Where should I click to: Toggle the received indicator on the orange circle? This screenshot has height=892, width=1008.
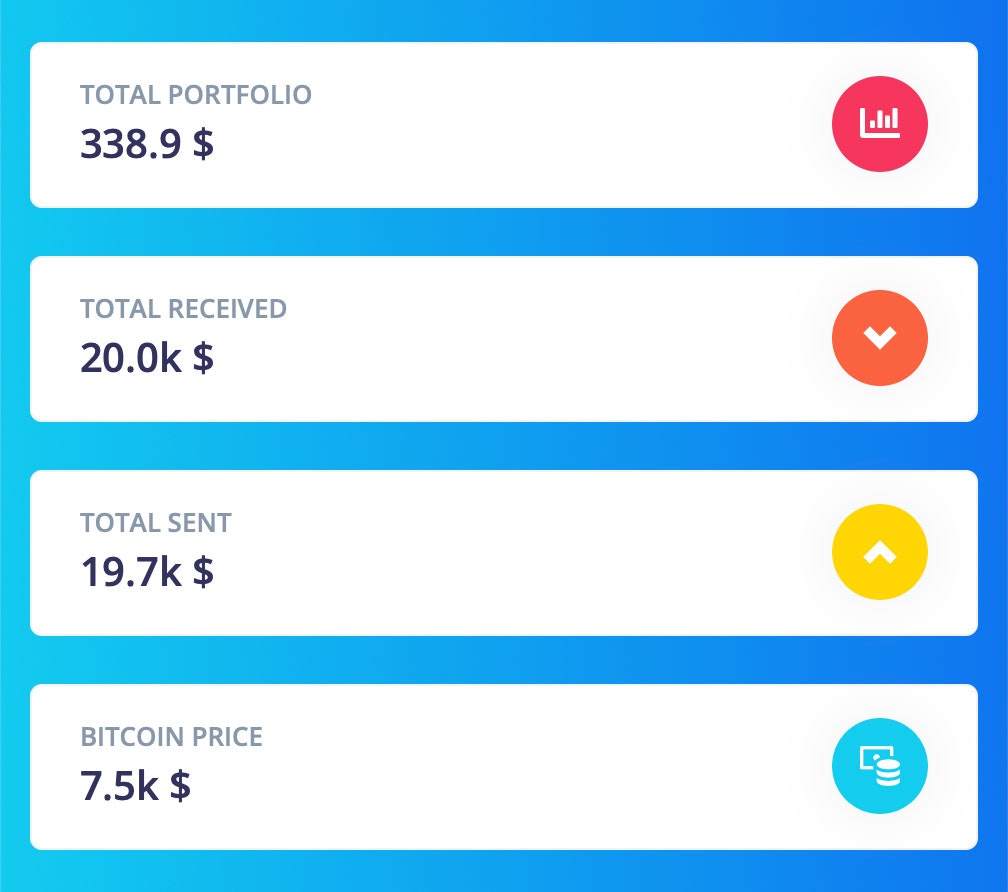(880, 338)
